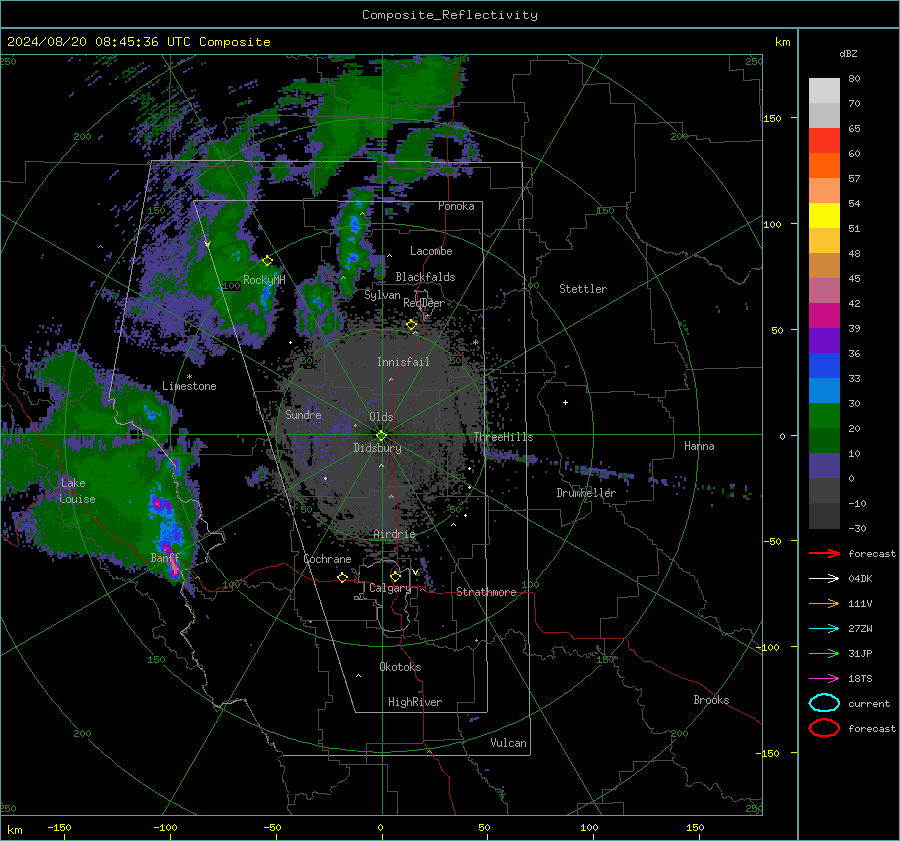Click the white plus marker west of Hanna
Screen dimensions: 900x841
(565, 402)
